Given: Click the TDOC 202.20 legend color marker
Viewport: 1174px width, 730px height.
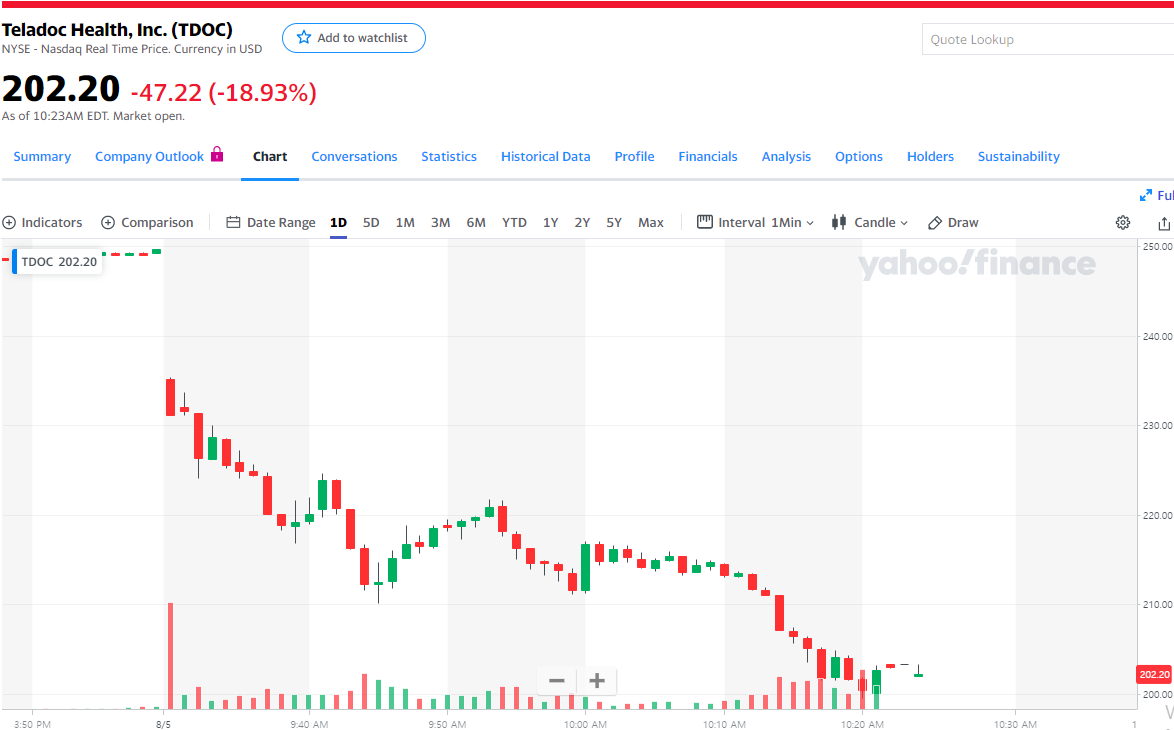Looking at the screenshot, I should click(14, 262).
